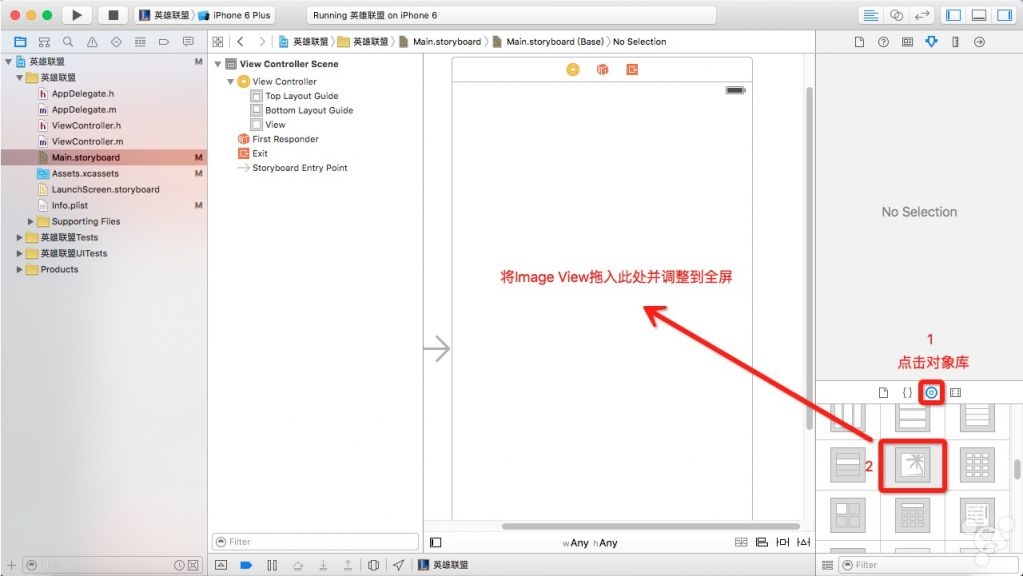Screen dimensions: 1023x576
Task: Toggle the bottom debug area visibility
Action: coord(979,16)
